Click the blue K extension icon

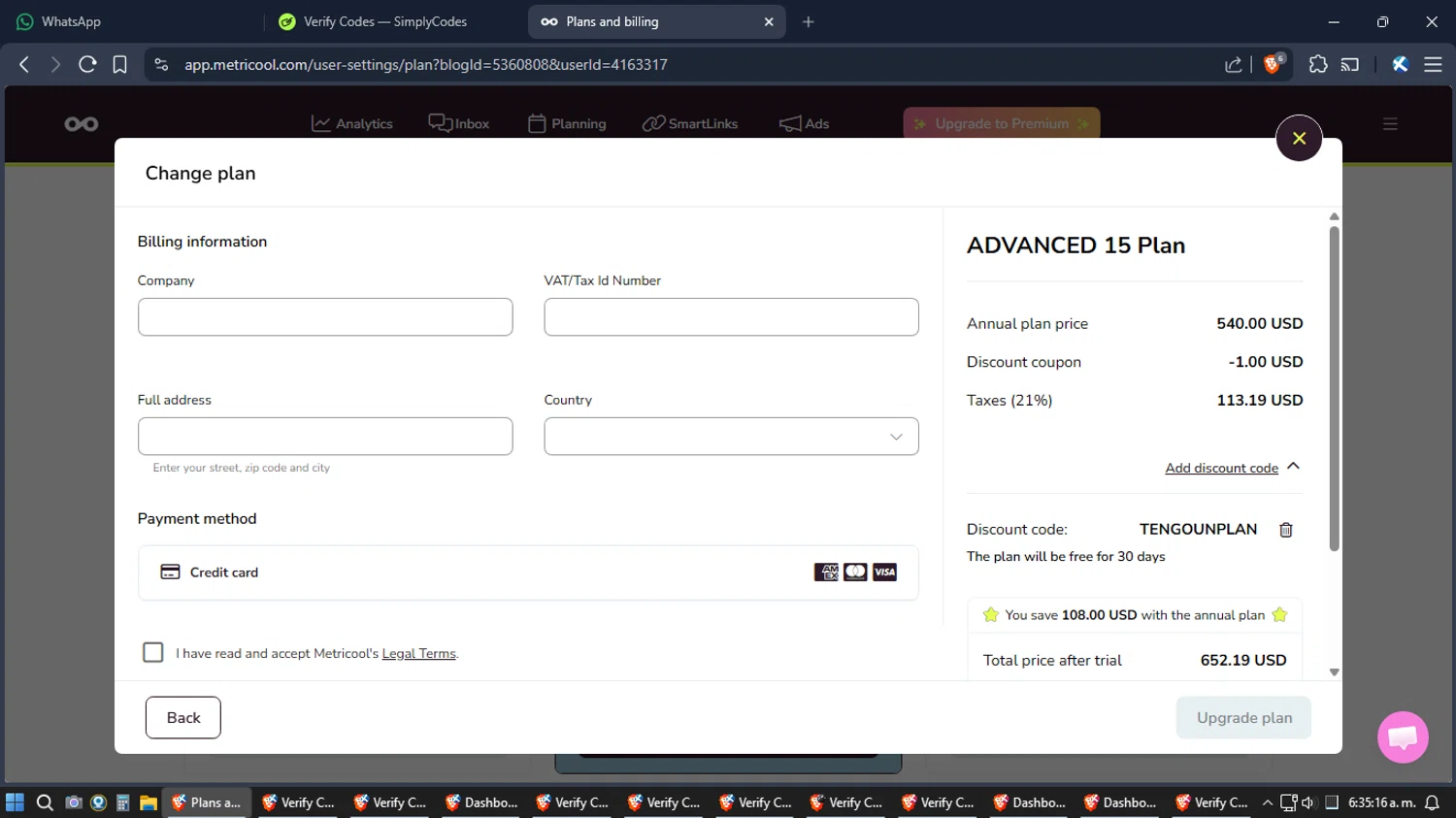pyautogui.click(x=1400, y=64)
